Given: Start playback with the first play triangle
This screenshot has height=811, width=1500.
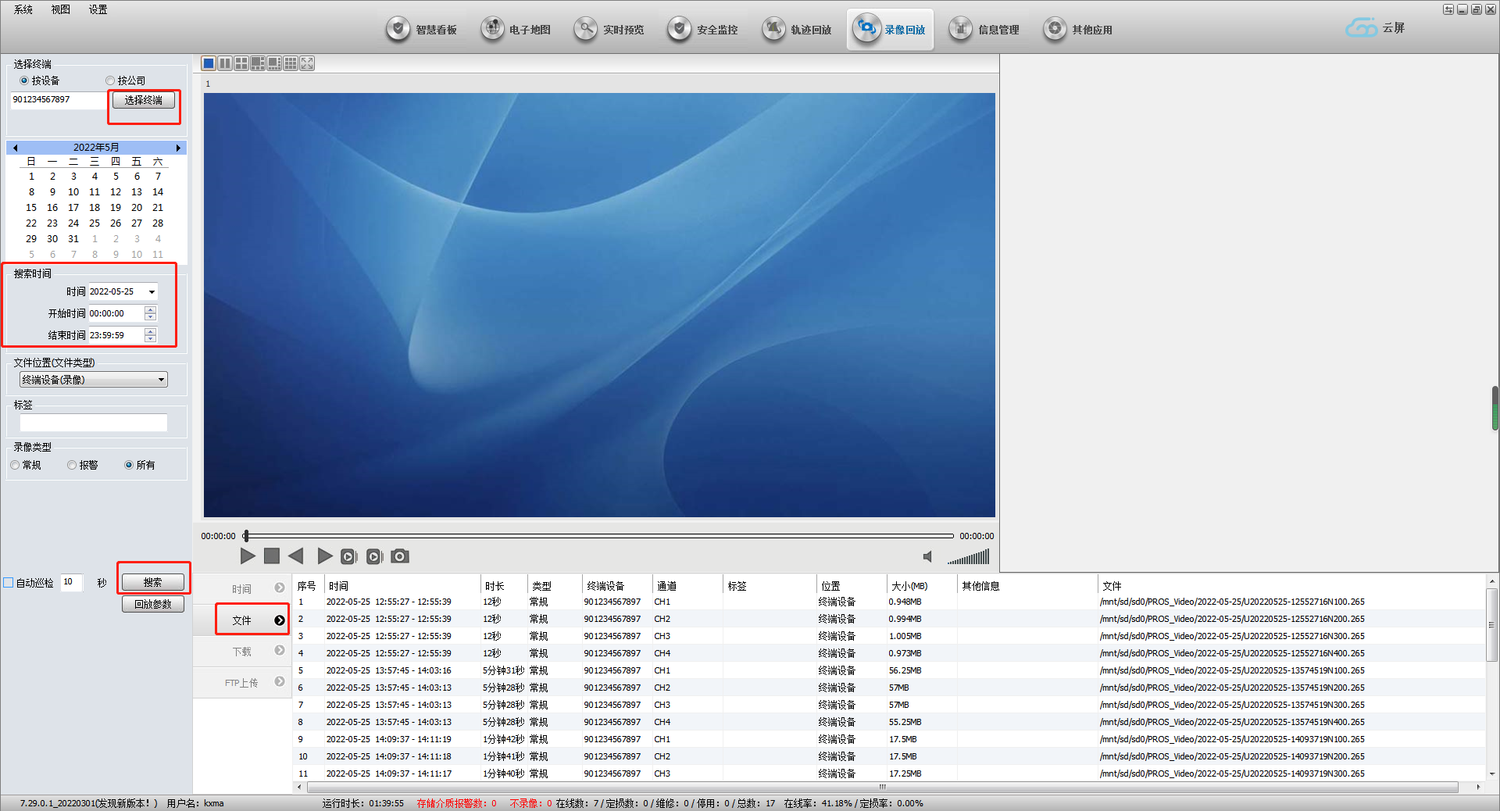Looking at the screenshot, I should point(248,556).
